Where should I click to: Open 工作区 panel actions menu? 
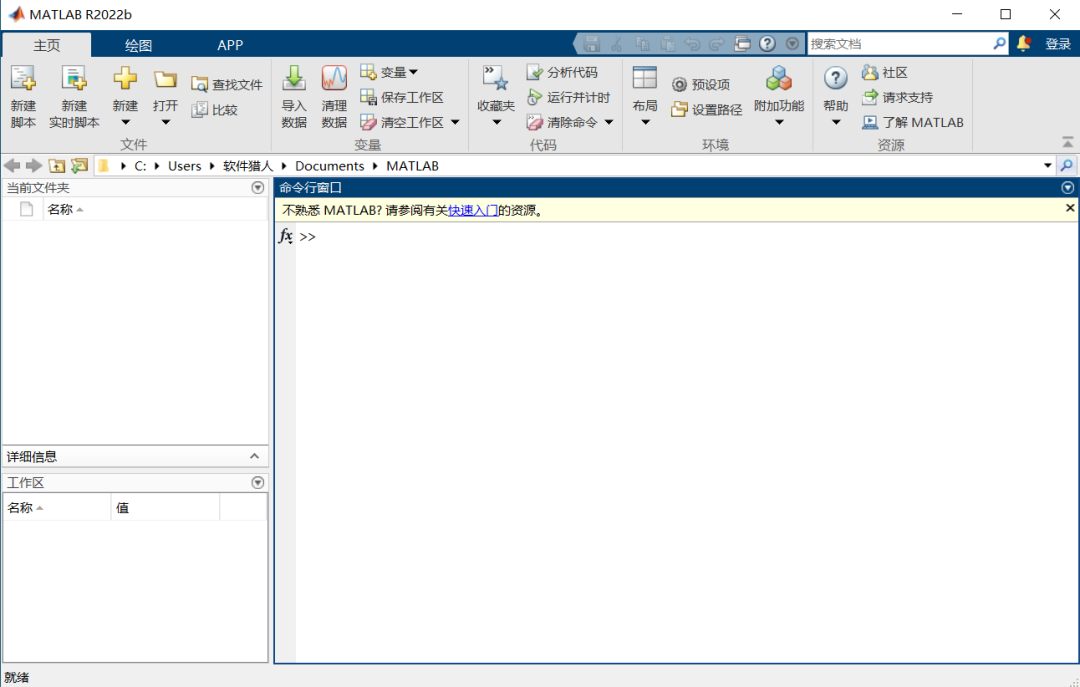click(x=258, y=482)
